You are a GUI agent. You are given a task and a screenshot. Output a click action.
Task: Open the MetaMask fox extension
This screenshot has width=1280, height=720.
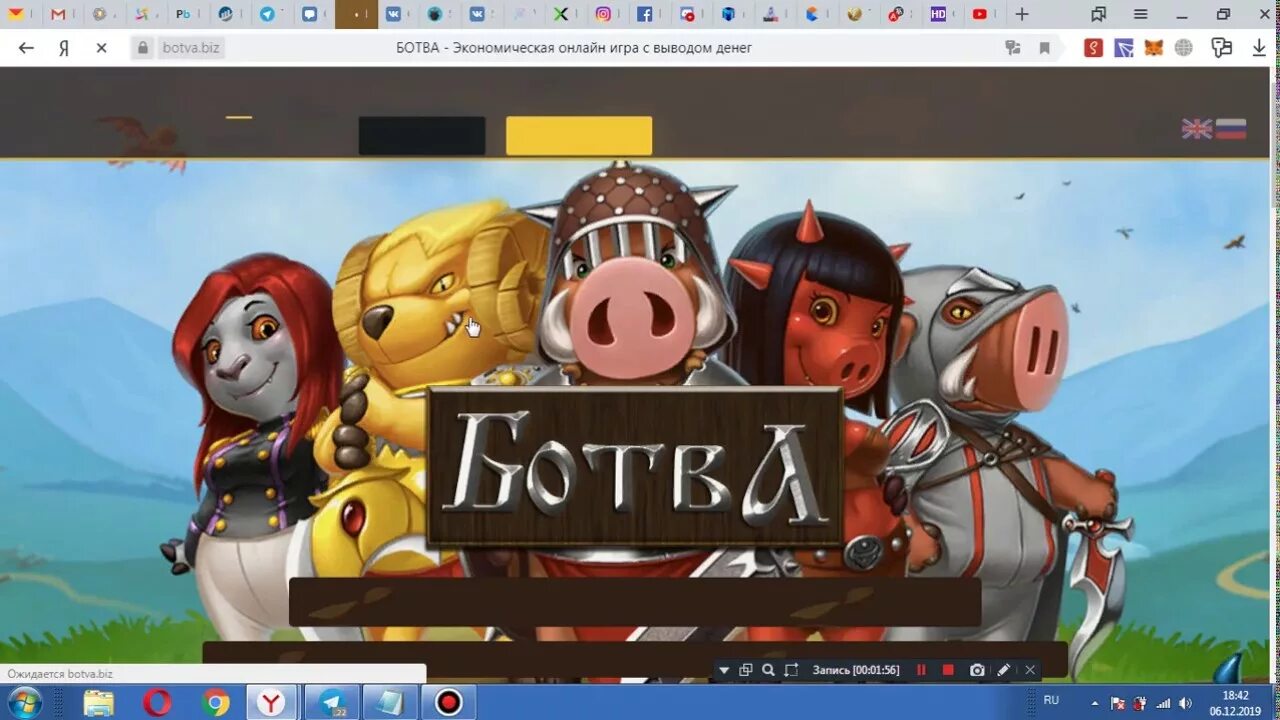[x=1153, y=48]
